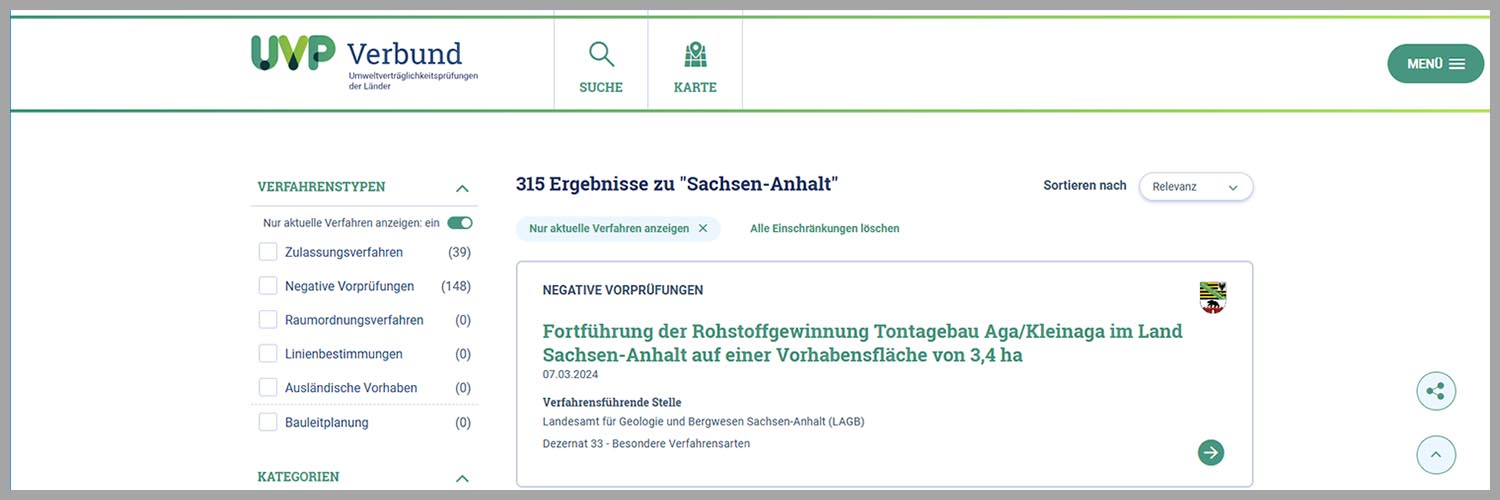Open the Relevanz sort dropdown
Viewport: 1500px width, 500px height.
point(1195,187)
